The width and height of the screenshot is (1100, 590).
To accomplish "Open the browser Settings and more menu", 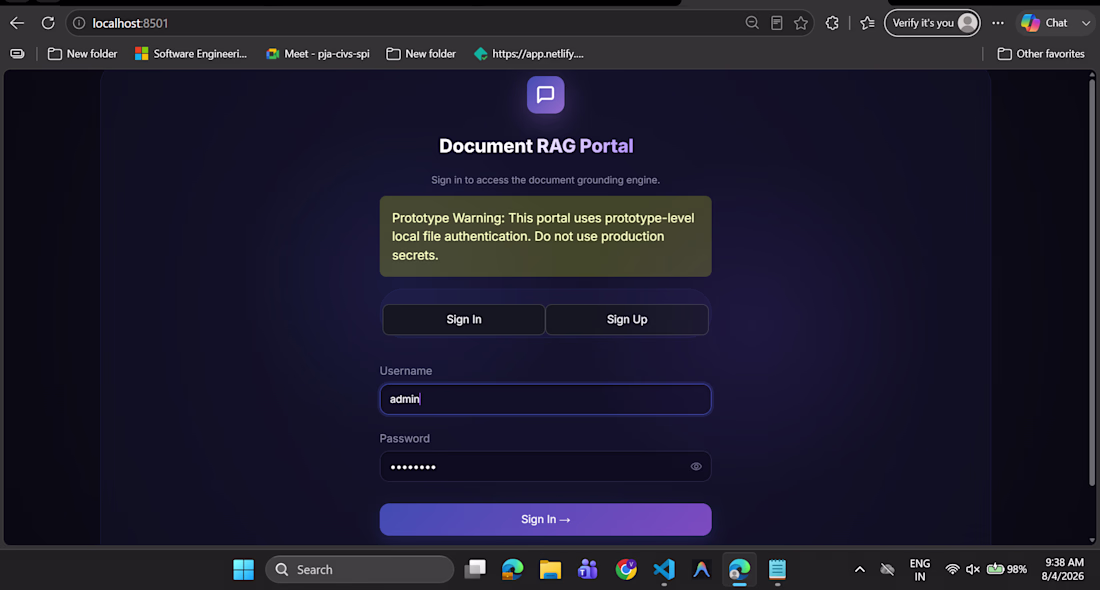I will point(998,23).
